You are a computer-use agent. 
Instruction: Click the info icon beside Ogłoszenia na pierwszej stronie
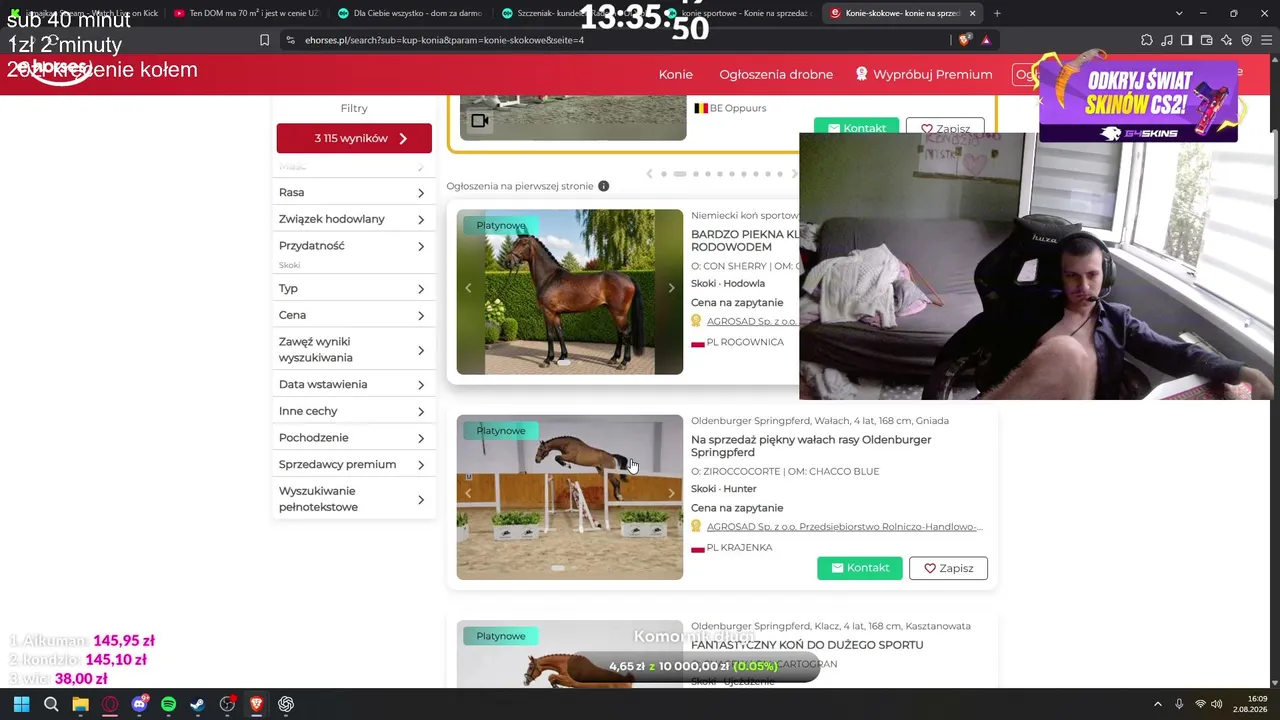(x=603, y=186)
